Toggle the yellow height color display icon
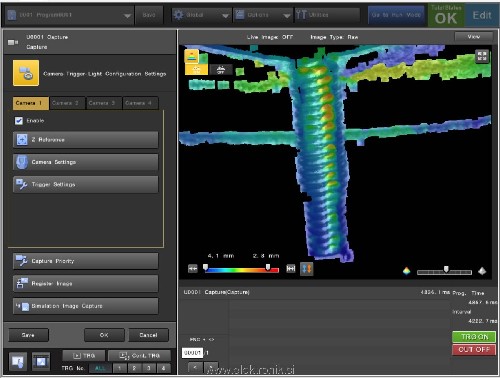This screenshot has width=500, height=378. pyautogui.click(x=192, y=56)
